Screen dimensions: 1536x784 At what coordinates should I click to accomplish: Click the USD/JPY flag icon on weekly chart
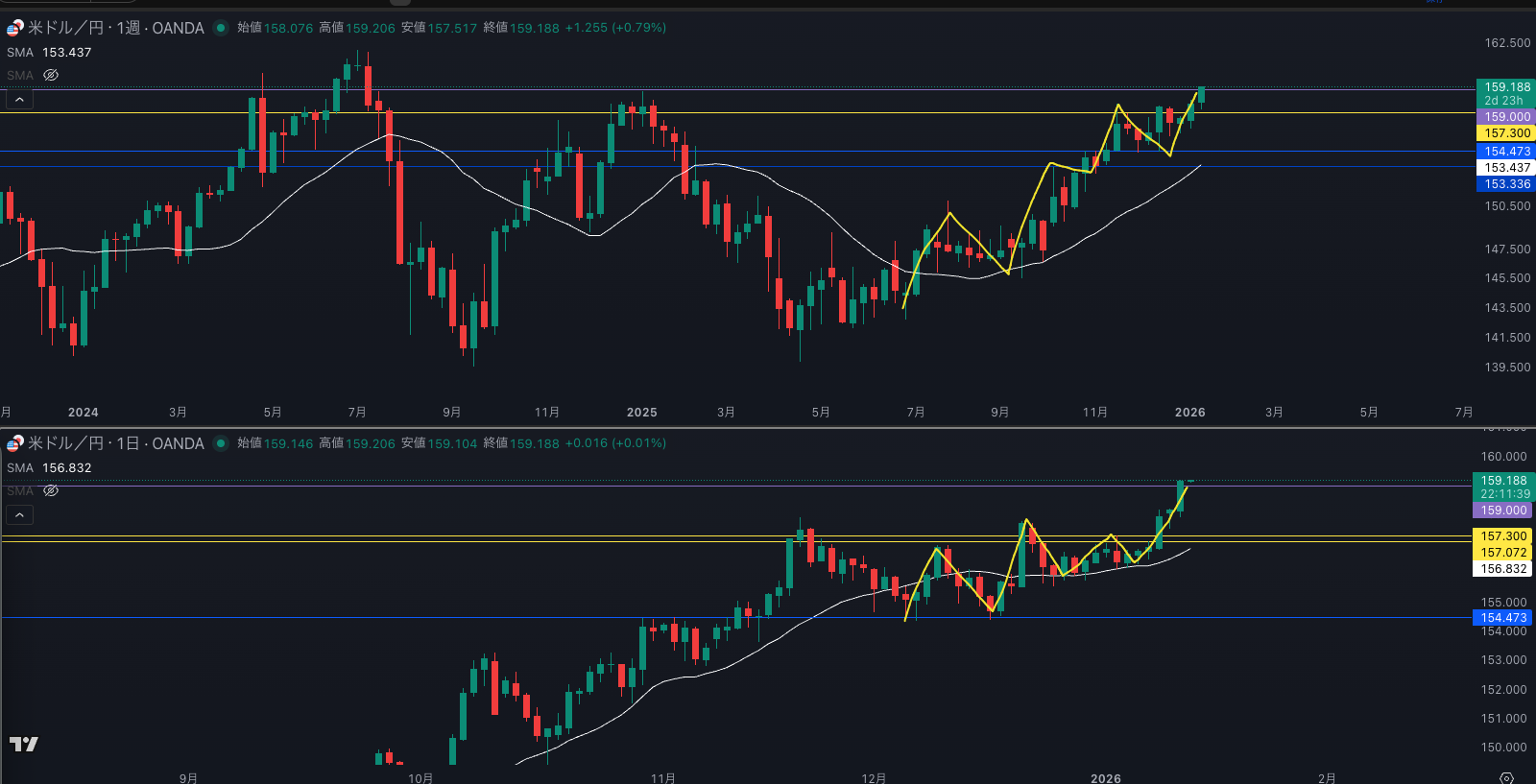coord(15,28)
